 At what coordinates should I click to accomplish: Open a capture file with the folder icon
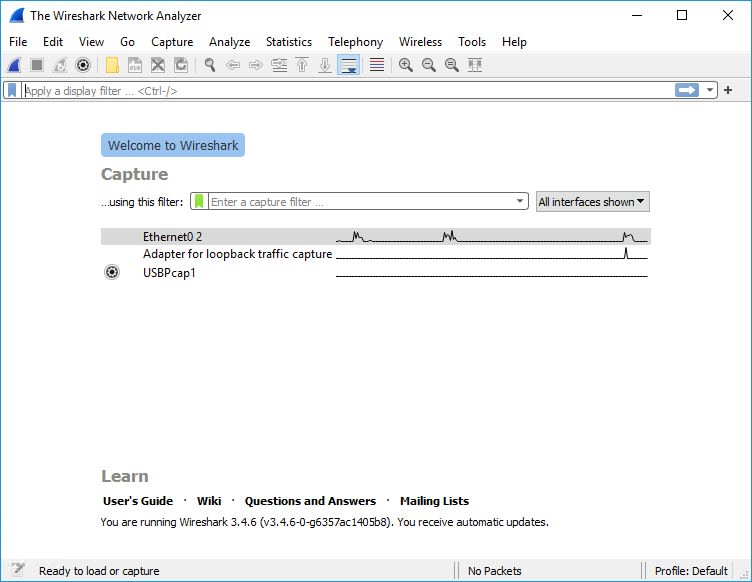pos(112,65)
